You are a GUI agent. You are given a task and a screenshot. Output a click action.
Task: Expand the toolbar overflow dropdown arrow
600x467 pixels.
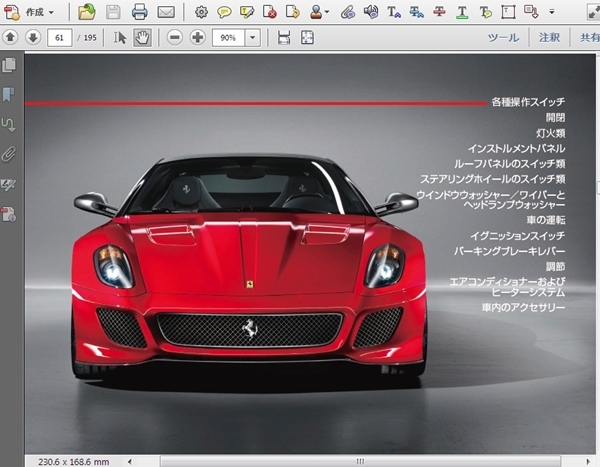(552, 12)
